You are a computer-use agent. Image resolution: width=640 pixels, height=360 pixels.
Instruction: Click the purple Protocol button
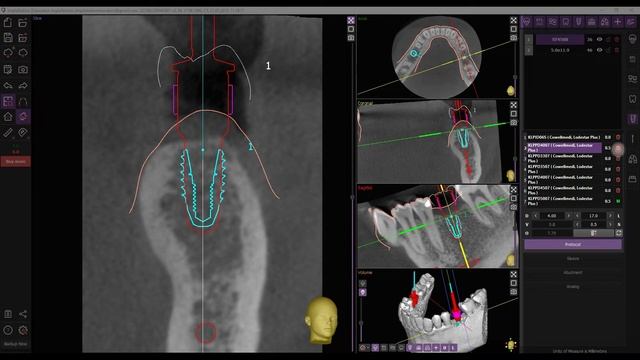tap(573, 244)
